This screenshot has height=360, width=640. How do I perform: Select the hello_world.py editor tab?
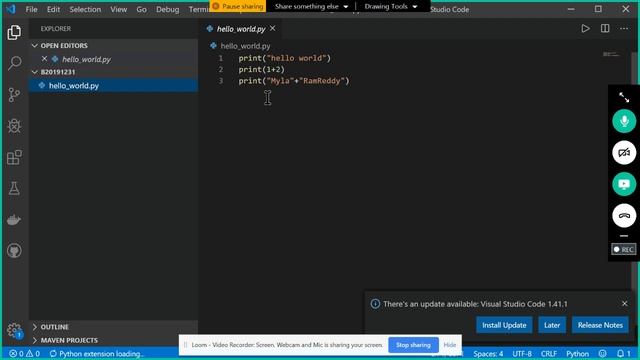tap(241, 29)
